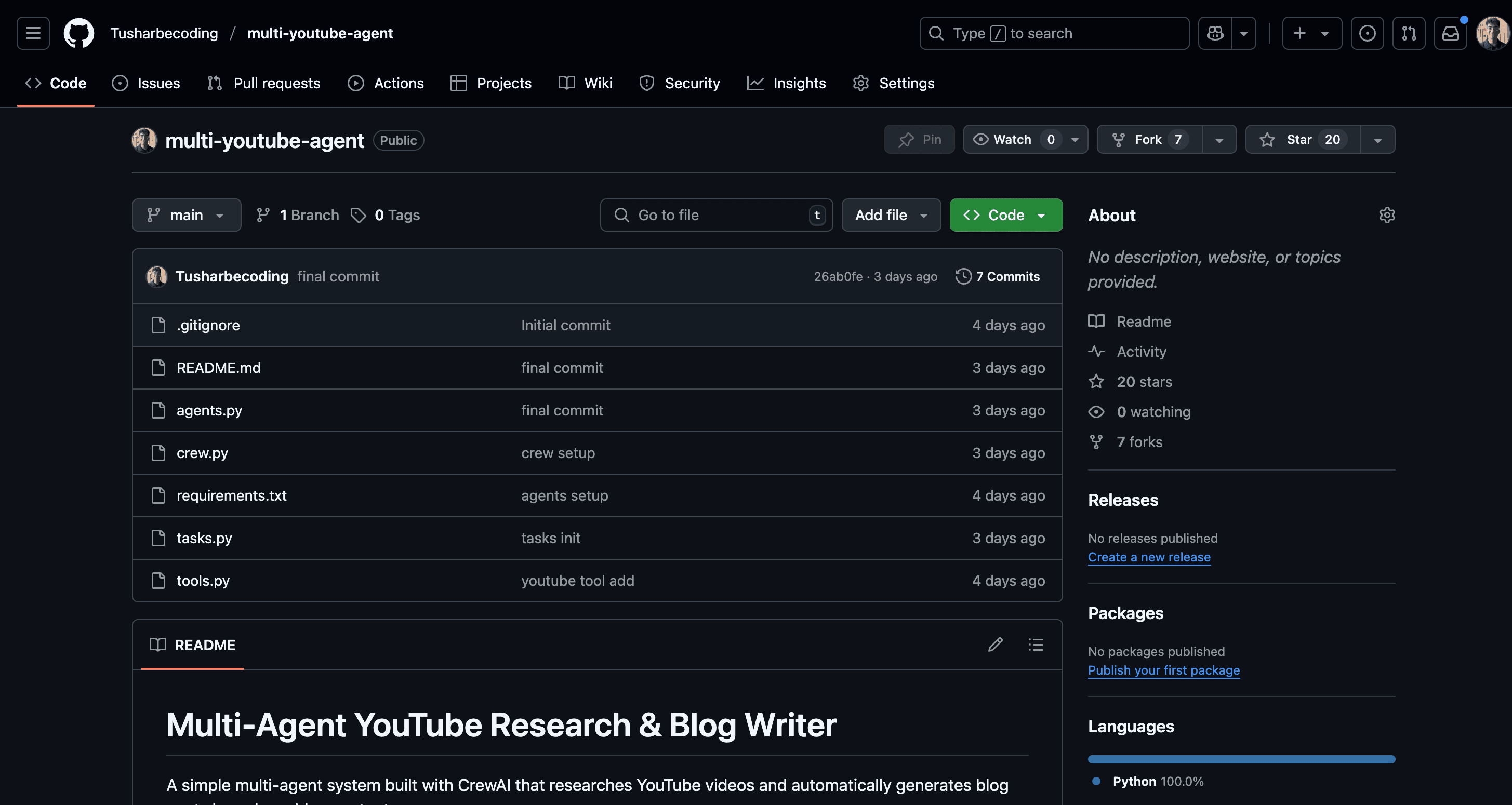View the 7 forks link
Viewport: 1512px width, 805px height.
tap(1125, 442)
